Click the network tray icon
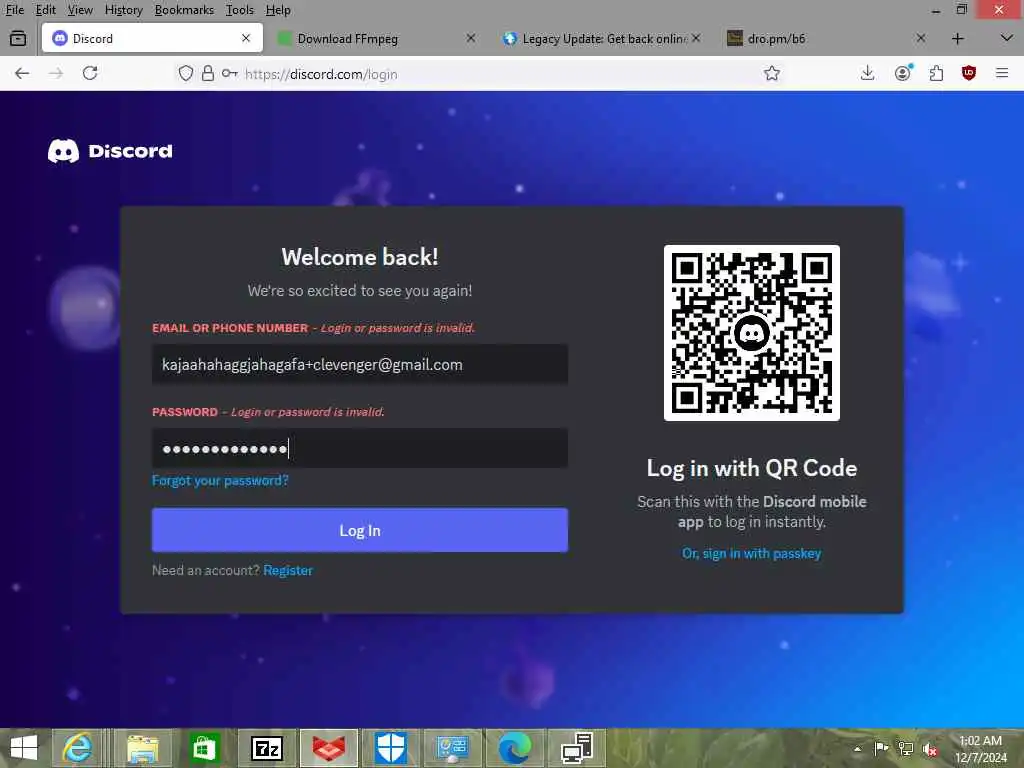The image size is (1024, 768). coord(906,748)
